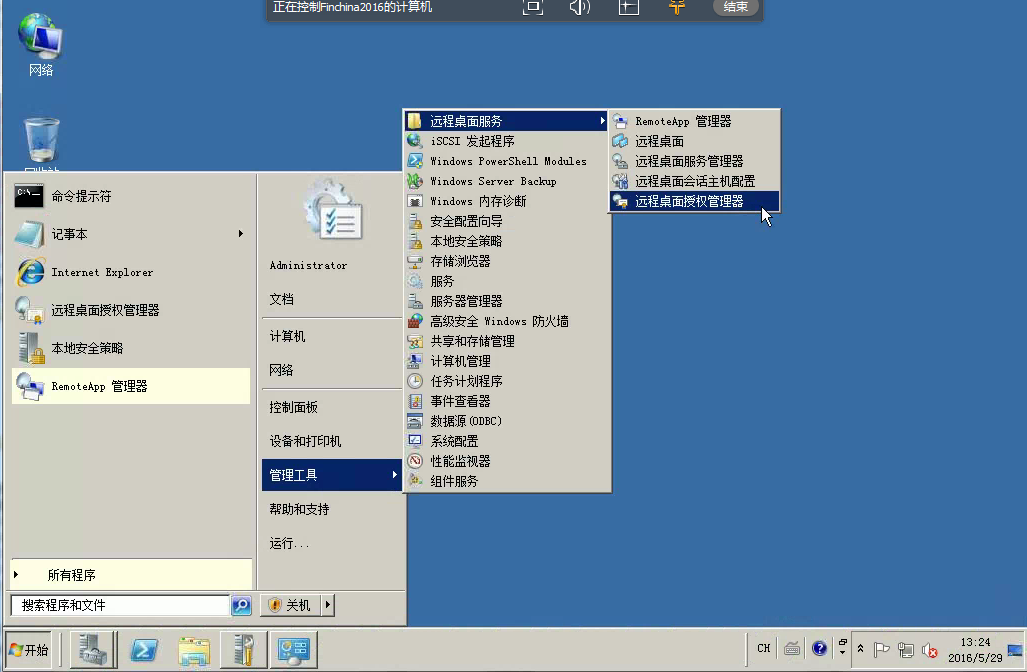1027x672 pixels.
Task: Expand the 记事本 jump list arrow
Action: pos(241,234)
